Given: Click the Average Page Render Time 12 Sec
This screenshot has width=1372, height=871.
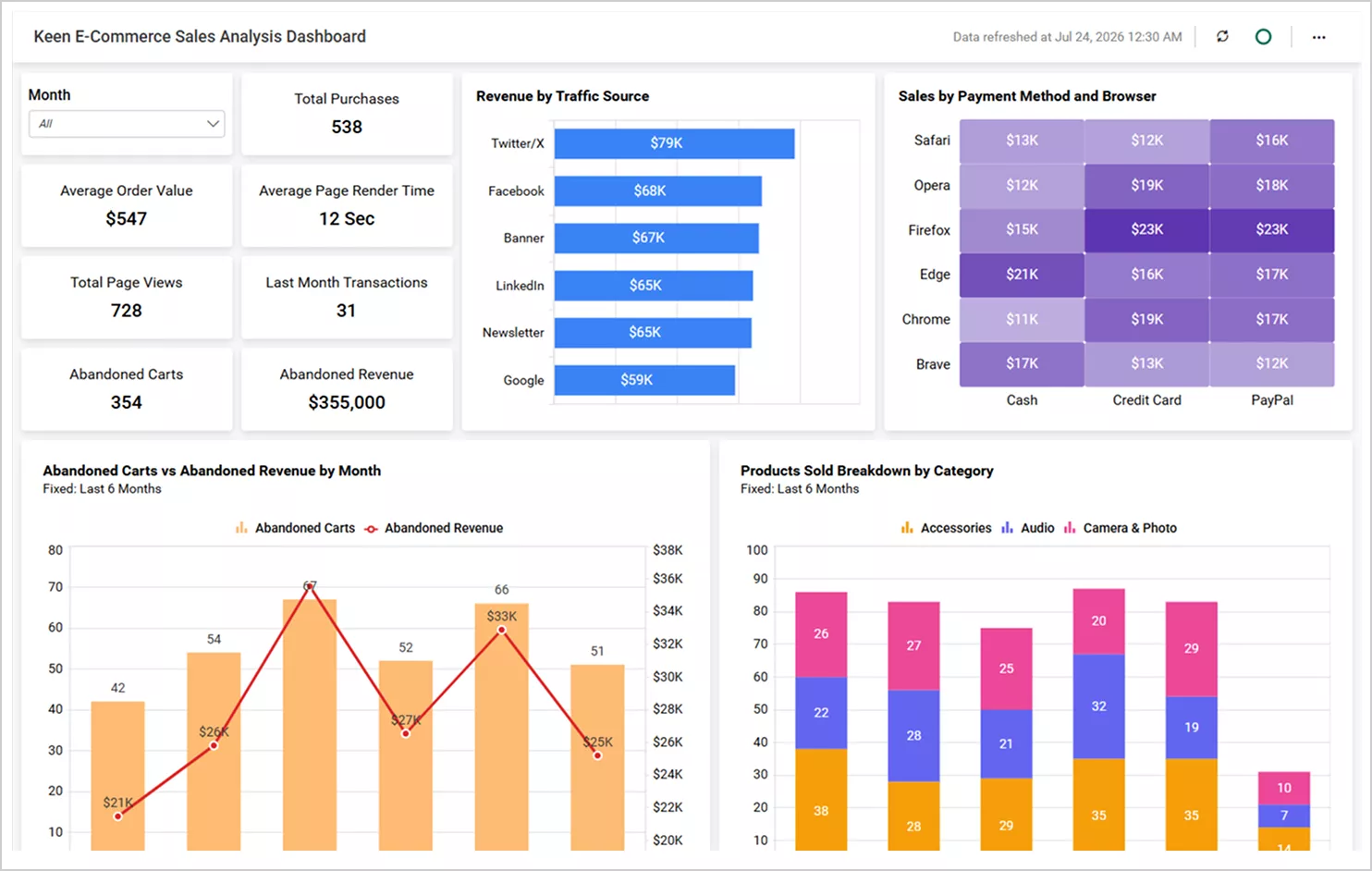Looking at the screenshot, I should tap(347, 218).
